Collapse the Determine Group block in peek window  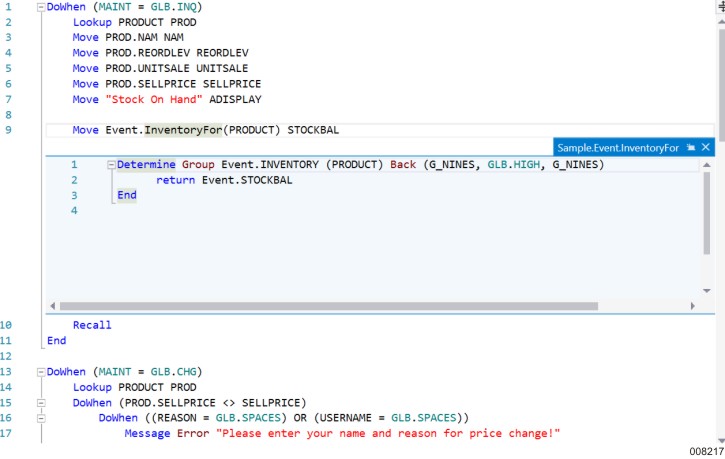(x=111, y=165)
